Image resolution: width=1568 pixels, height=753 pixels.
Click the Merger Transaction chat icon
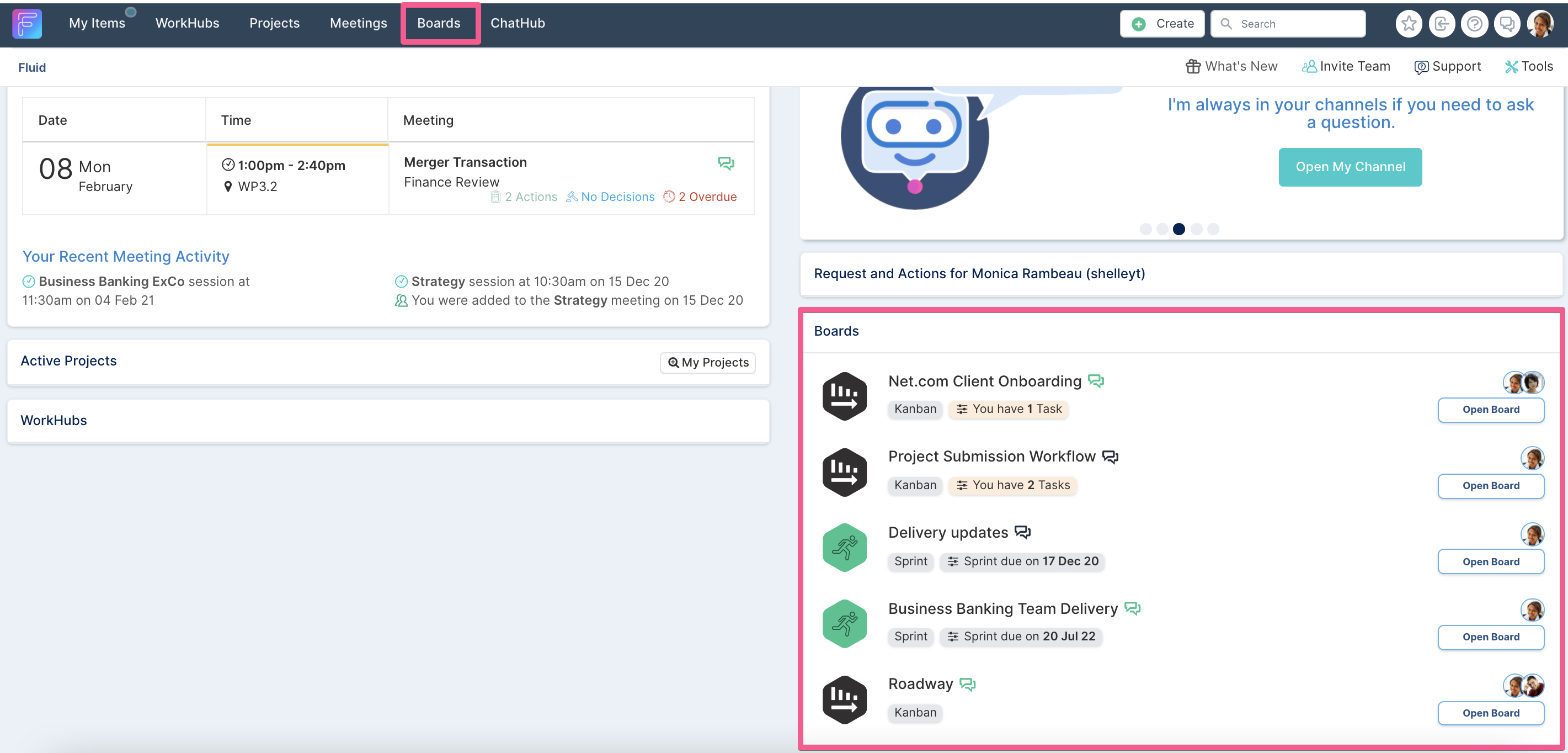(726, 163)
